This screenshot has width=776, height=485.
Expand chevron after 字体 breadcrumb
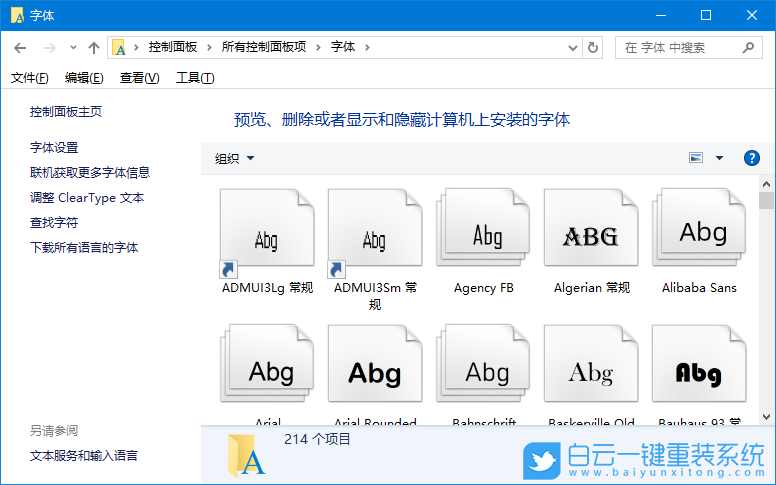pos(367,48)
